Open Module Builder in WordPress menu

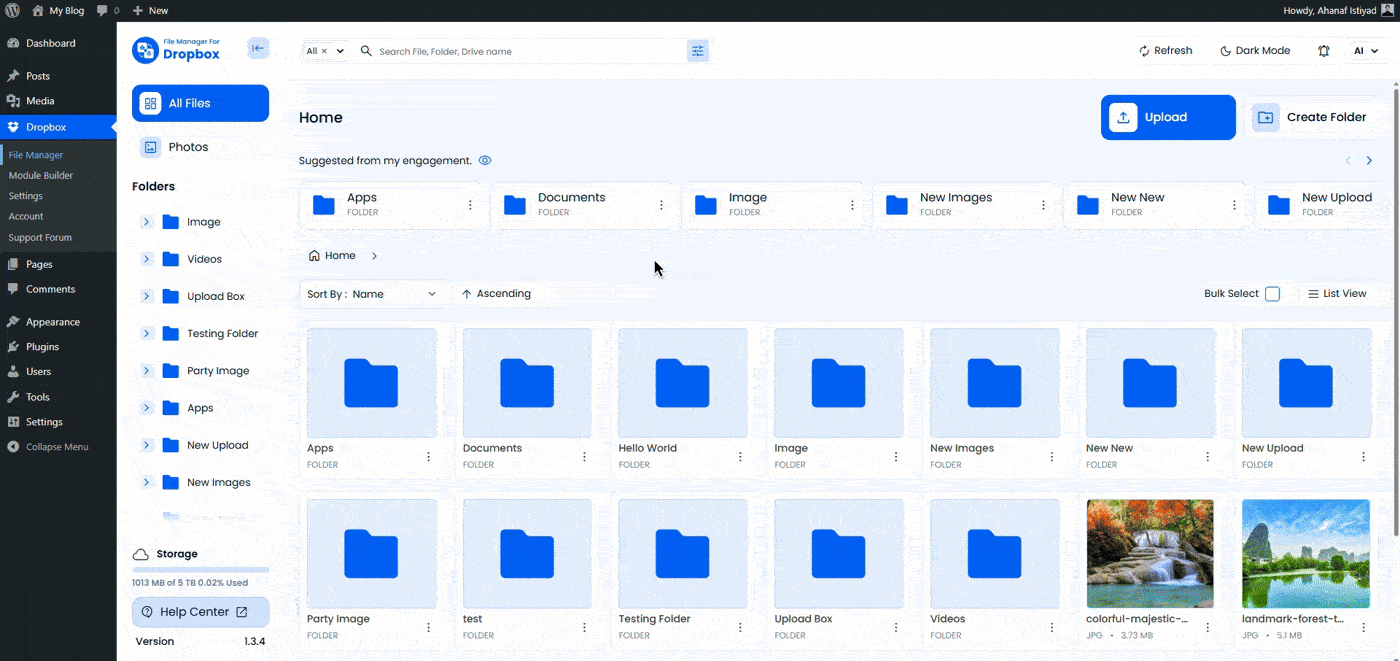click(41, 176)
